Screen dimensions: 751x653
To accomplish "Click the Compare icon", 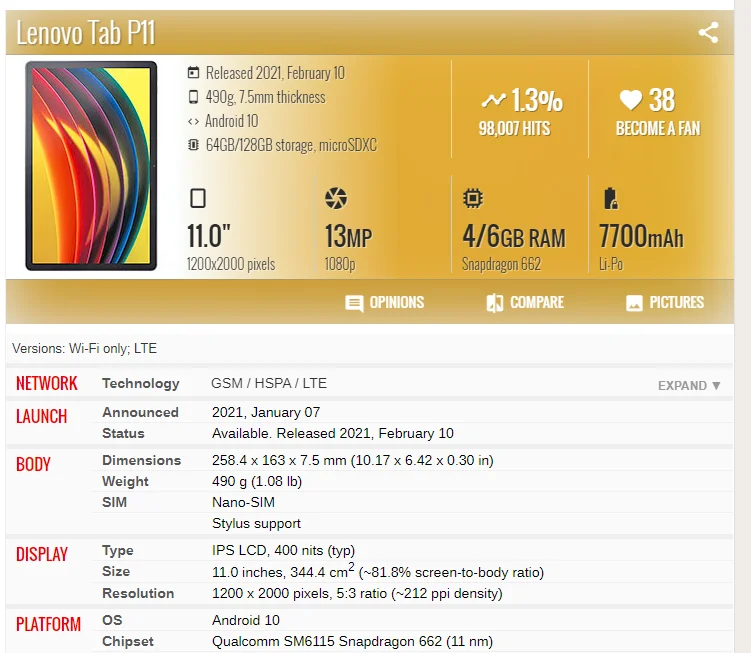I will pos(494,303).
